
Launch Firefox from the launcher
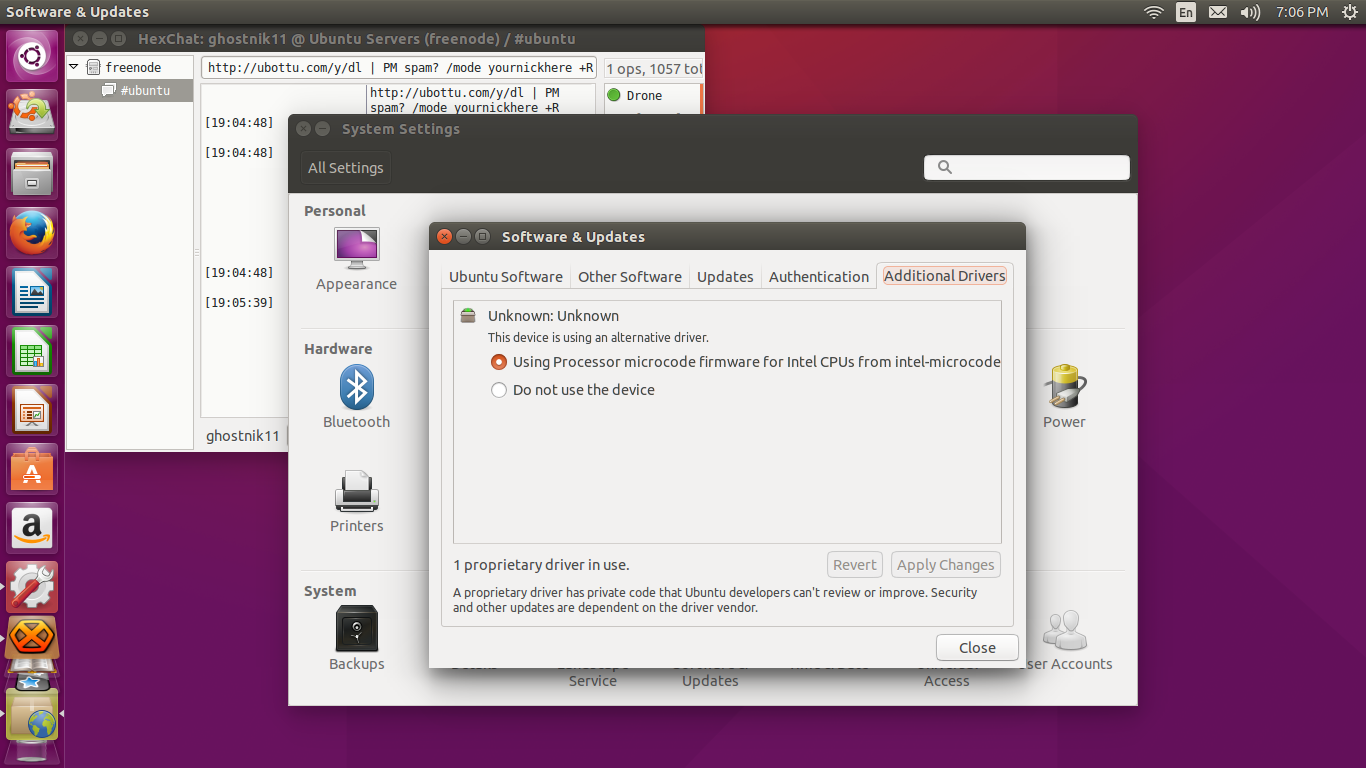coord(33,233)
